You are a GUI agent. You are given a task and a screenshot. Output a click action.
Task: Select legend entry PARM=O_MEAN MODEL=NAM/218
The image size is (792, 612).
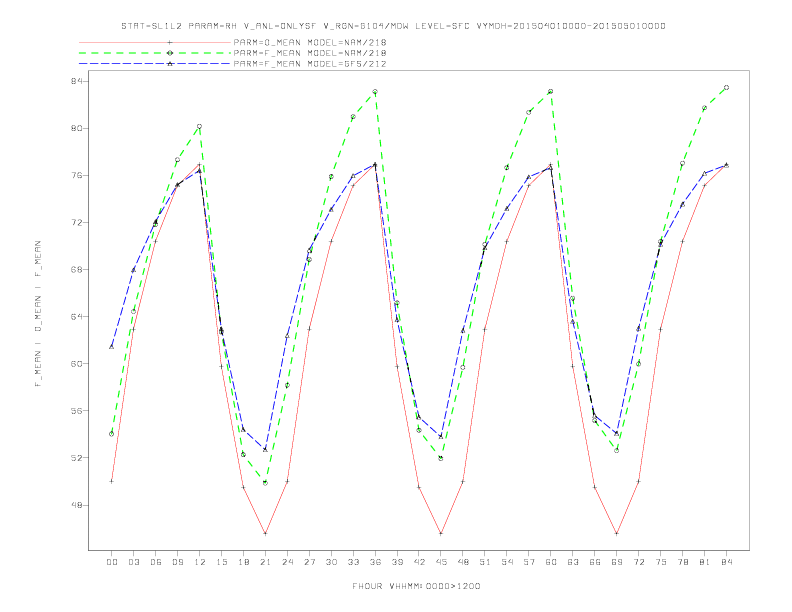310,42
